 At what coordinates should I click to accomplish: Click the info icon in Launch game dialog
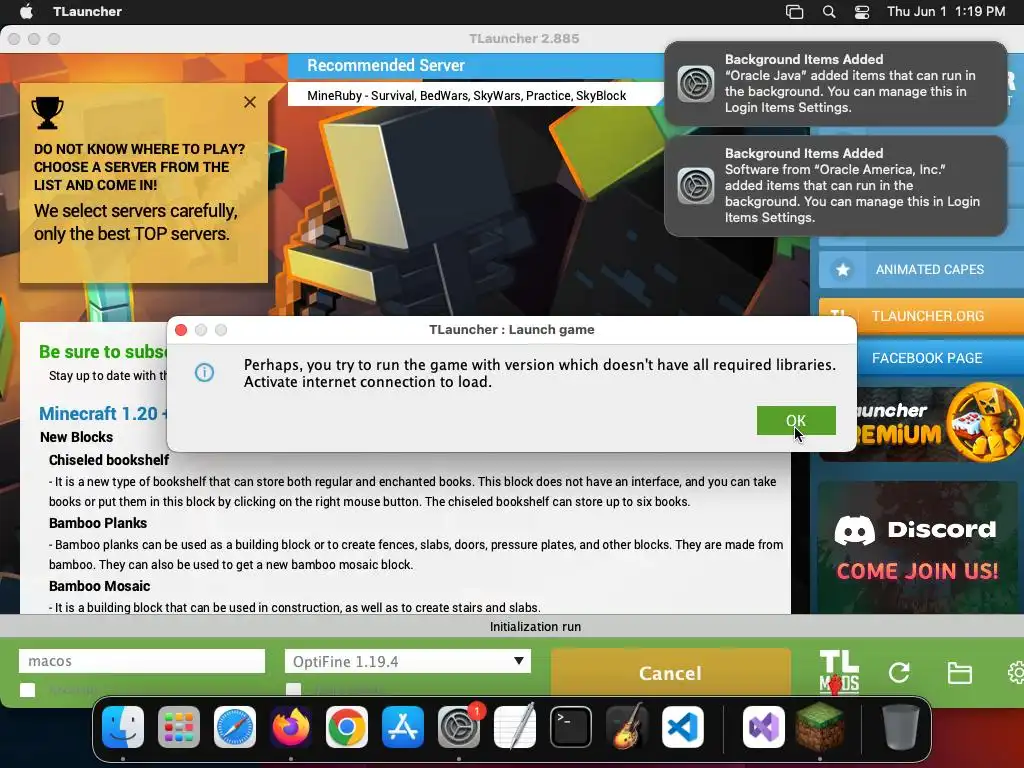pyautogui.click(x=204, y=372)
